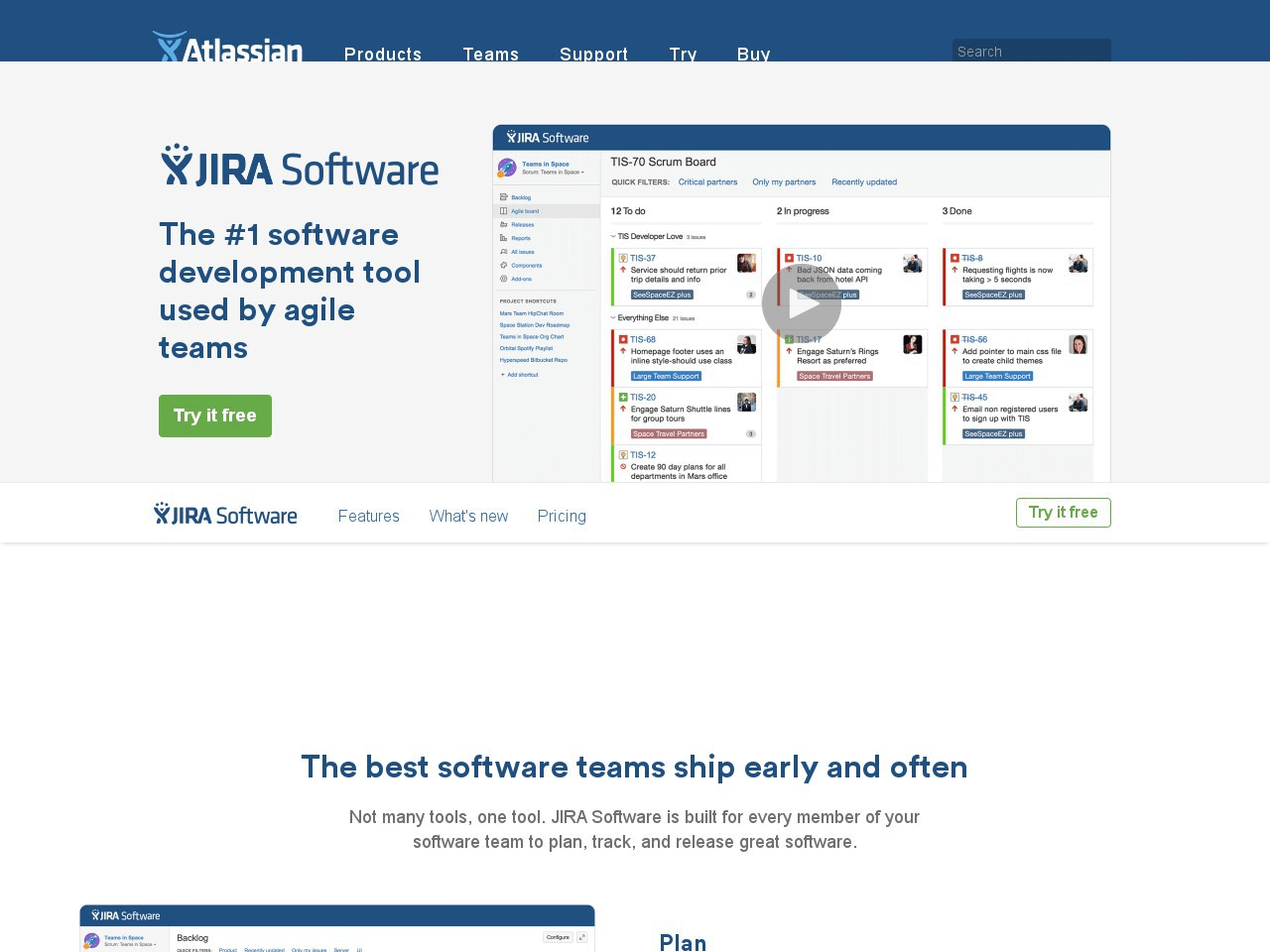Image resolution: width=1270 pixels, height=952 pixels.
Task: Open the What's new link
Action: pyautogui.click(x=468, y=516)
